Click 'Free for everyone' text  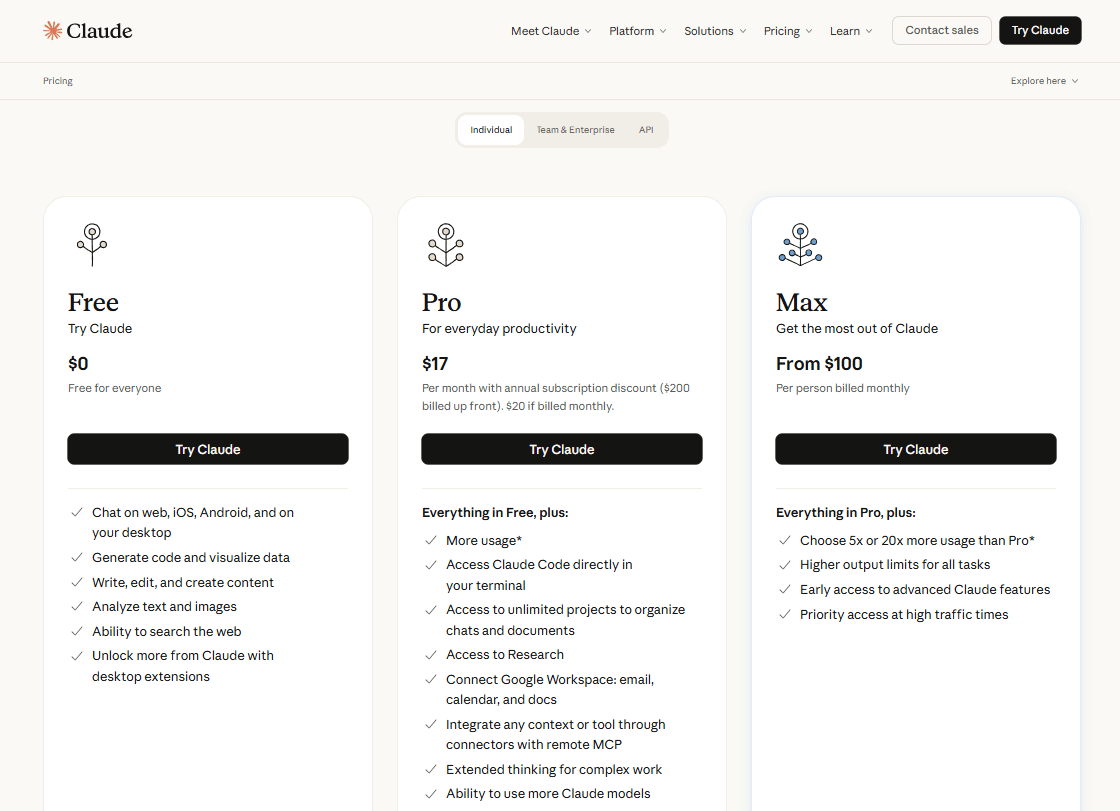114,388
